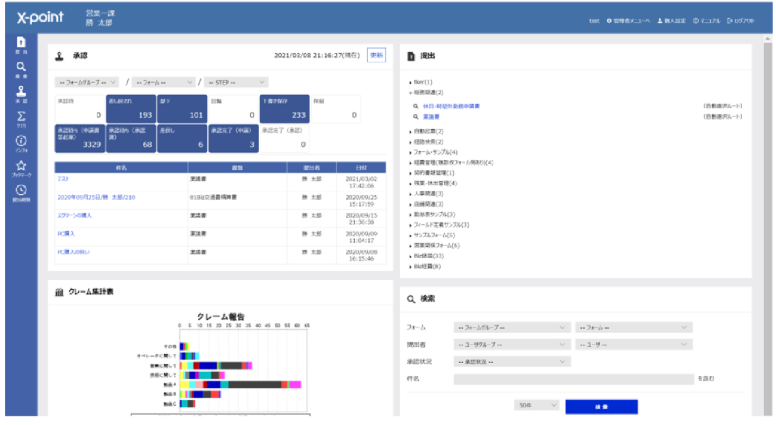Viewport: 776px width, 425px height.
Task: Open the submit document icon in sidebar
Action: 21,43
